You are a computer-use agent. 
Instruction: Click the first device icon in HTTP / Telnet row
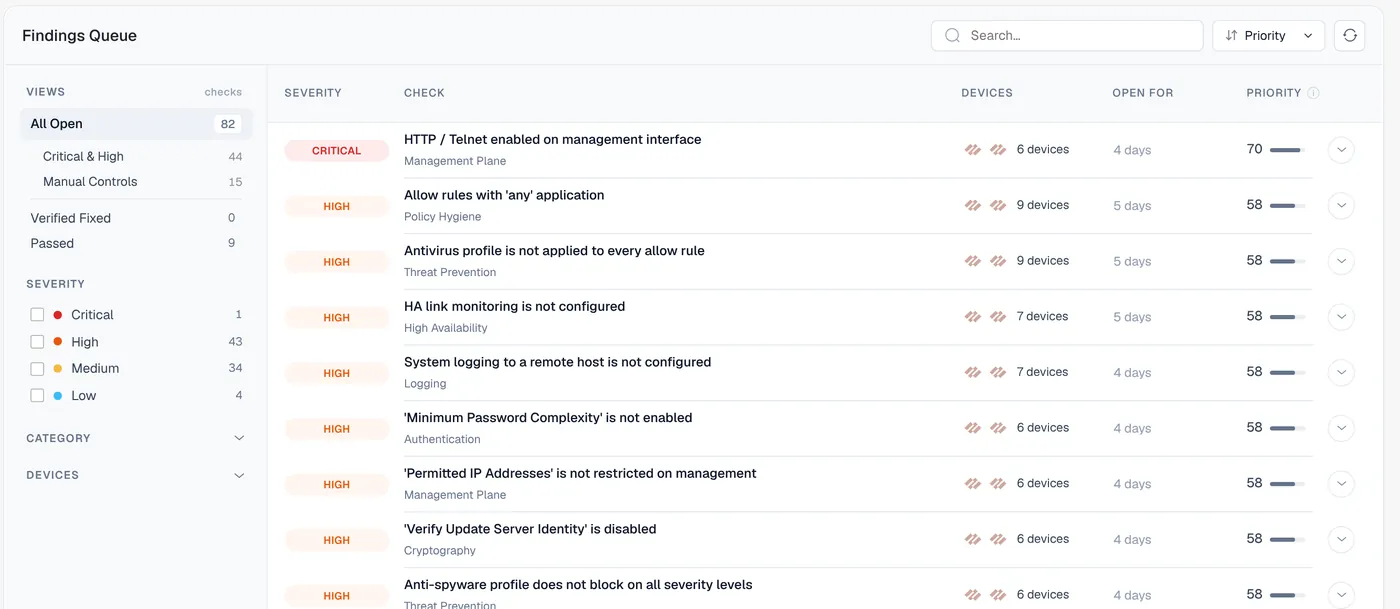(972, 150)
